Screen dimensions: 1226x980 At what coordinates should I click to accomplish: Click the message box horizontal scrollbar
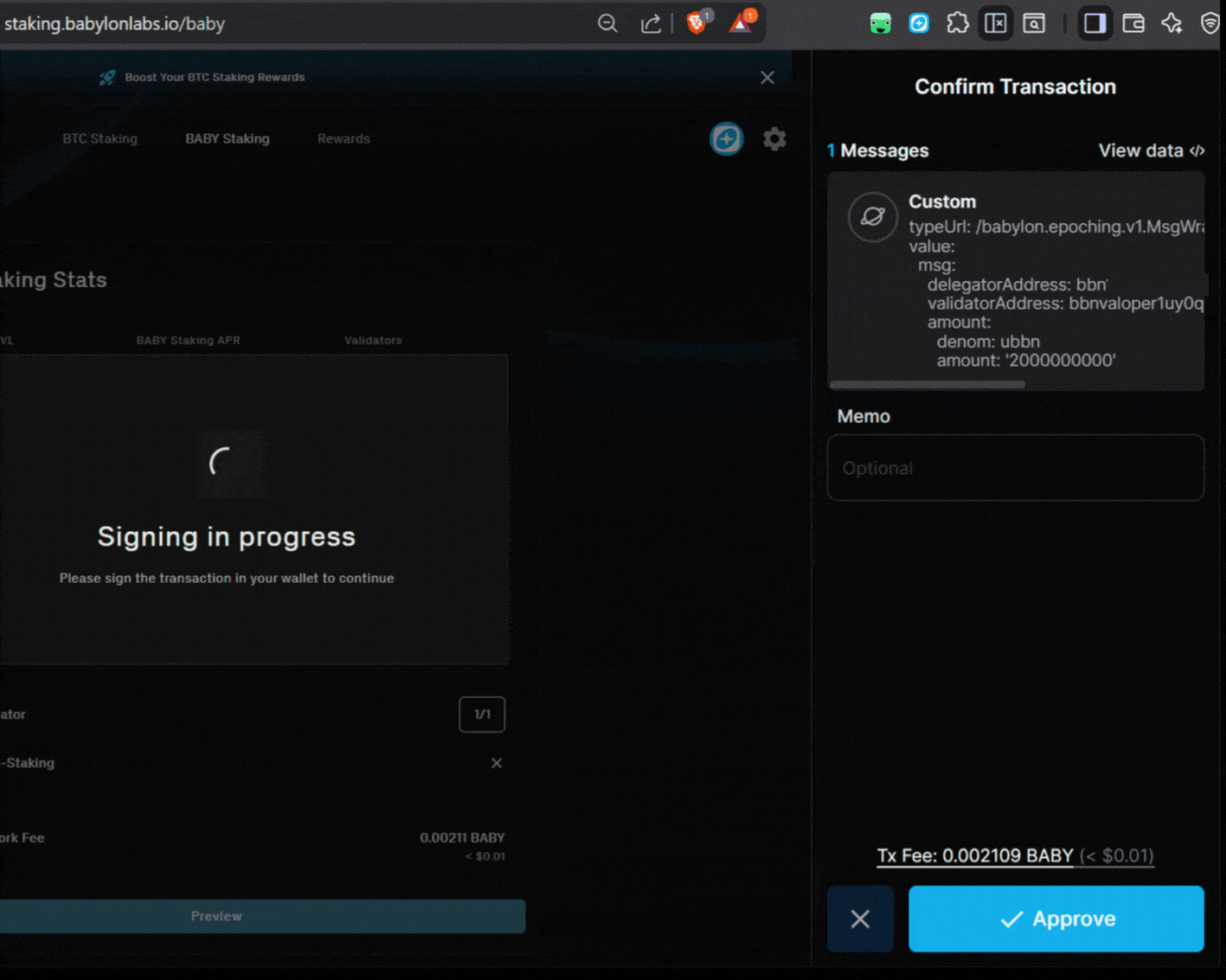pyautogui.click(x=928, y=384)
